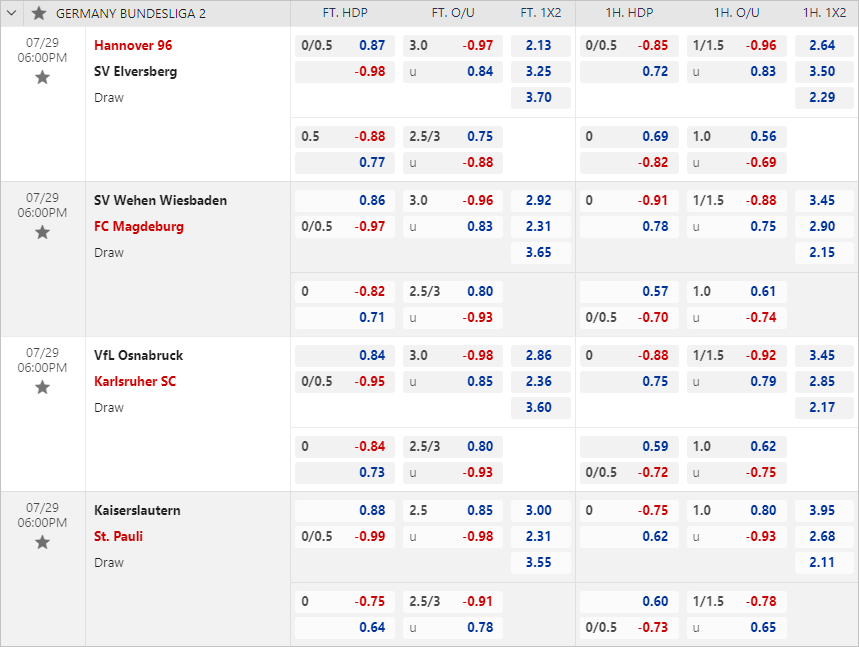Select Wiesbaden alternate FT handicap odds -0.82
The height and width of the screenshot is (647, 859).
pos(345,291)
